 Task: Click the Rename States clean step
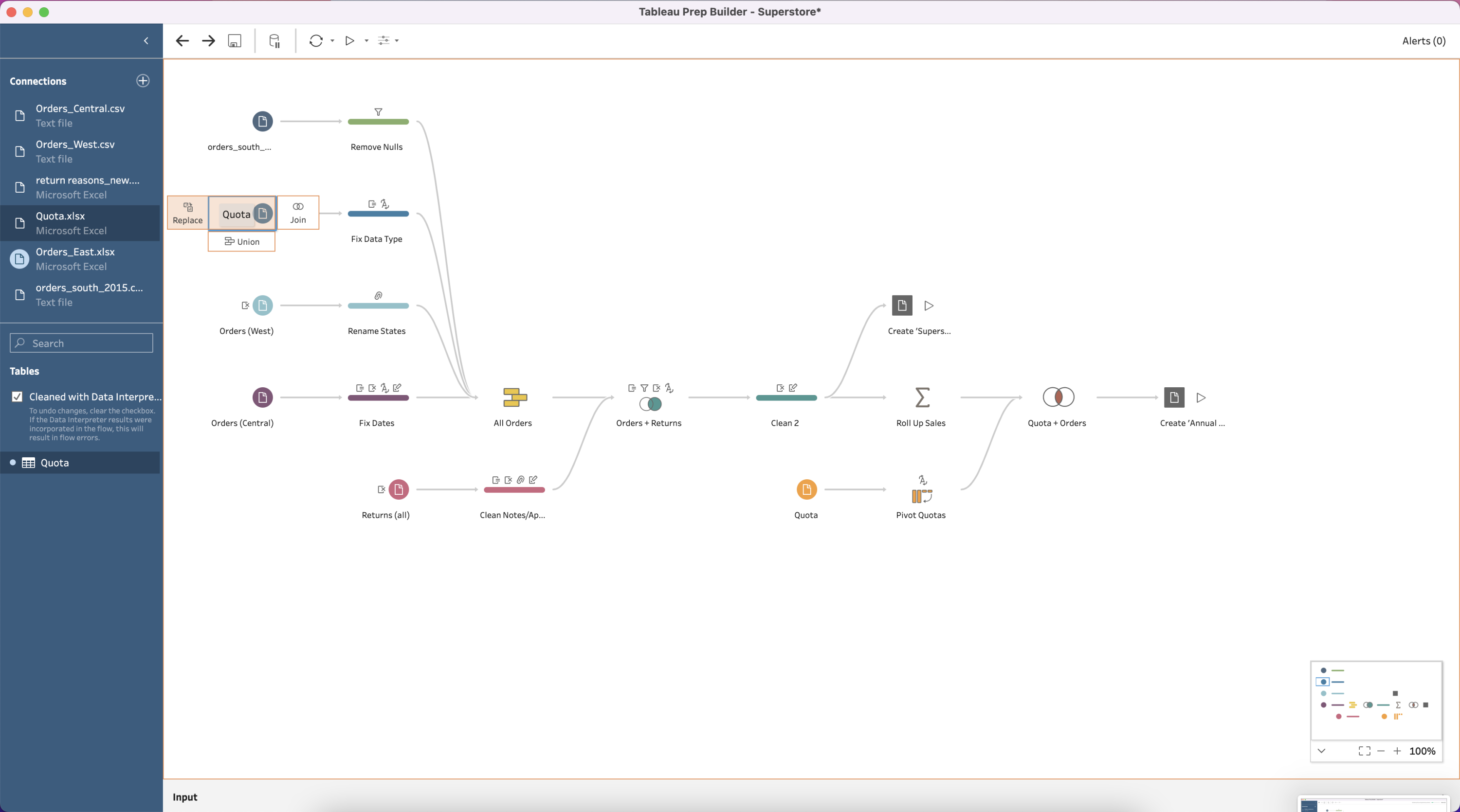click(378, 306)
